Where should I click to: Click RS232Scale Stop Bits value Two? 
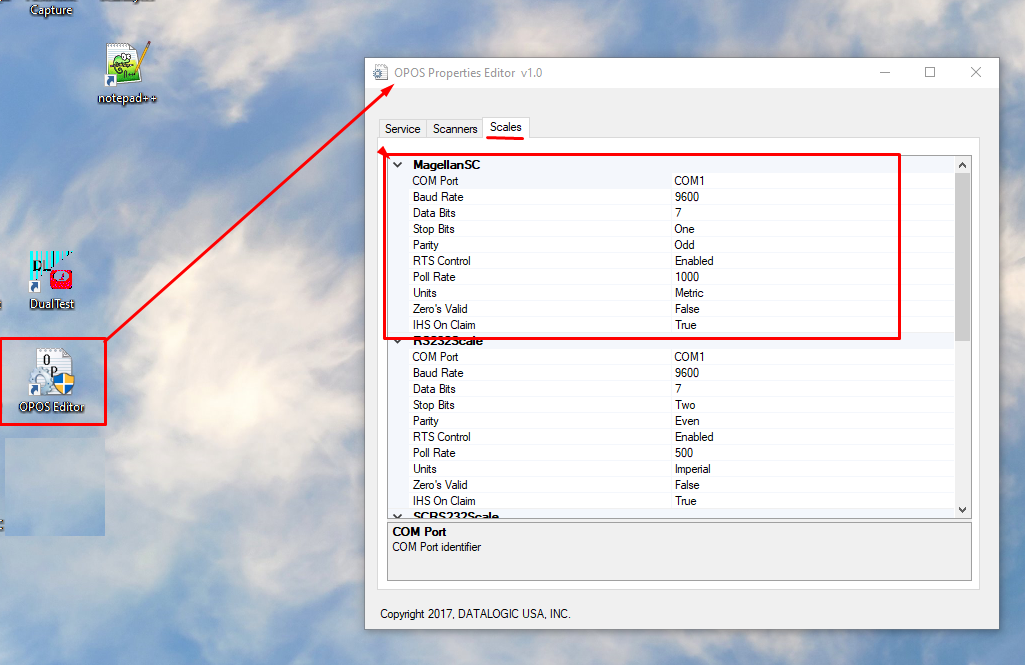click(686, 405)
